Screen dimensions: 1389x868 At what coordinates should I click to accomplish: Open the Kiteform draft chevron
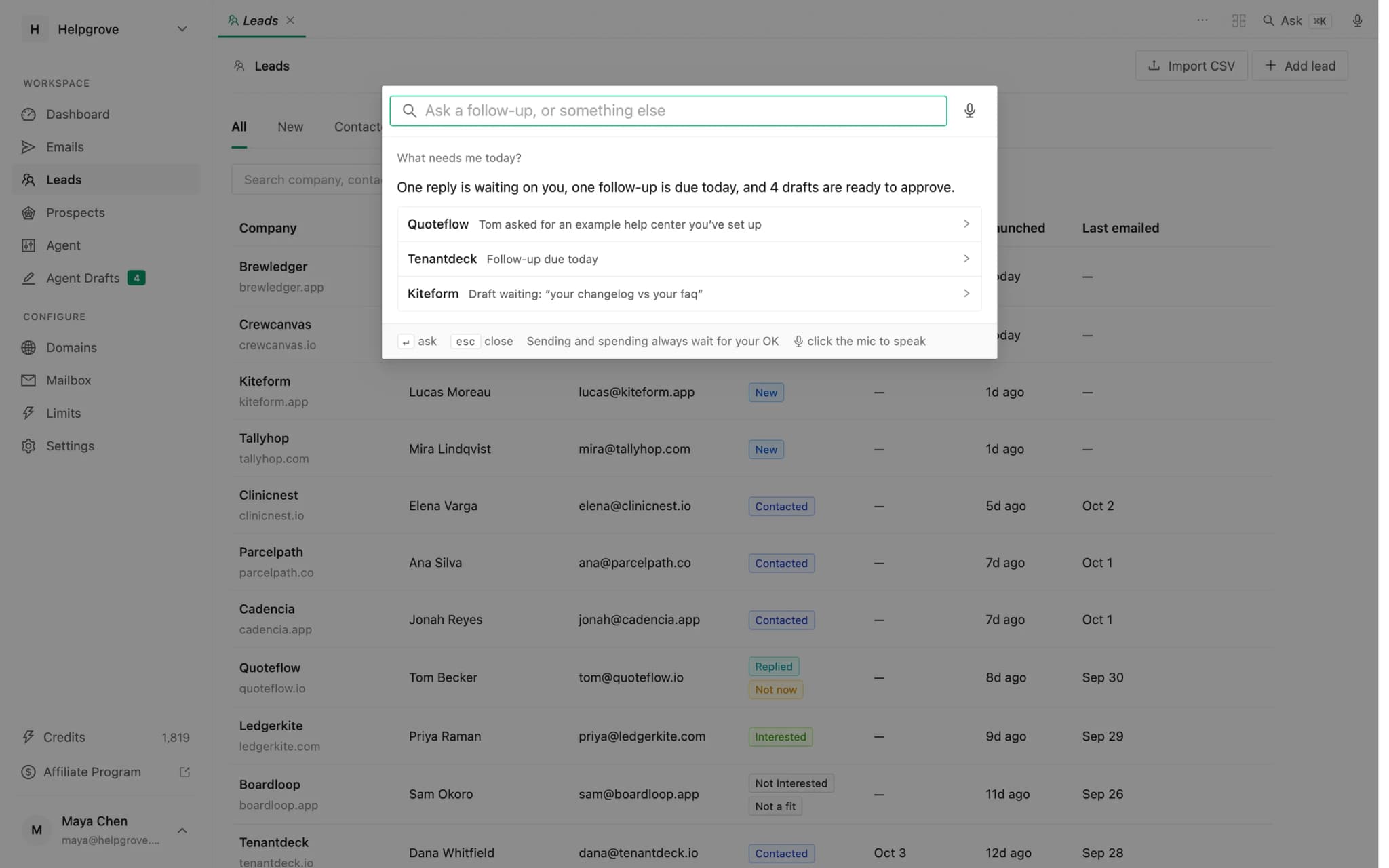(x=966, y=293)
